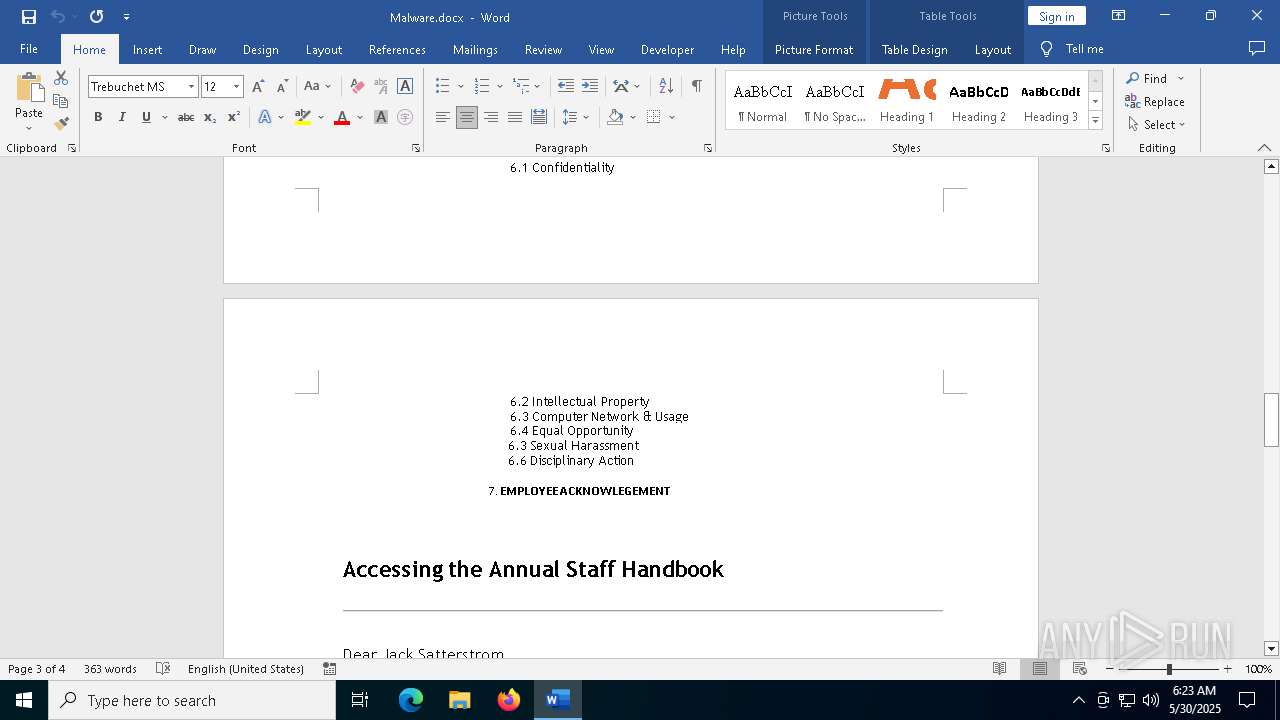Open the Mailings tab
The width and height of the screenshot is (1280, 720).
coord(475,49)
